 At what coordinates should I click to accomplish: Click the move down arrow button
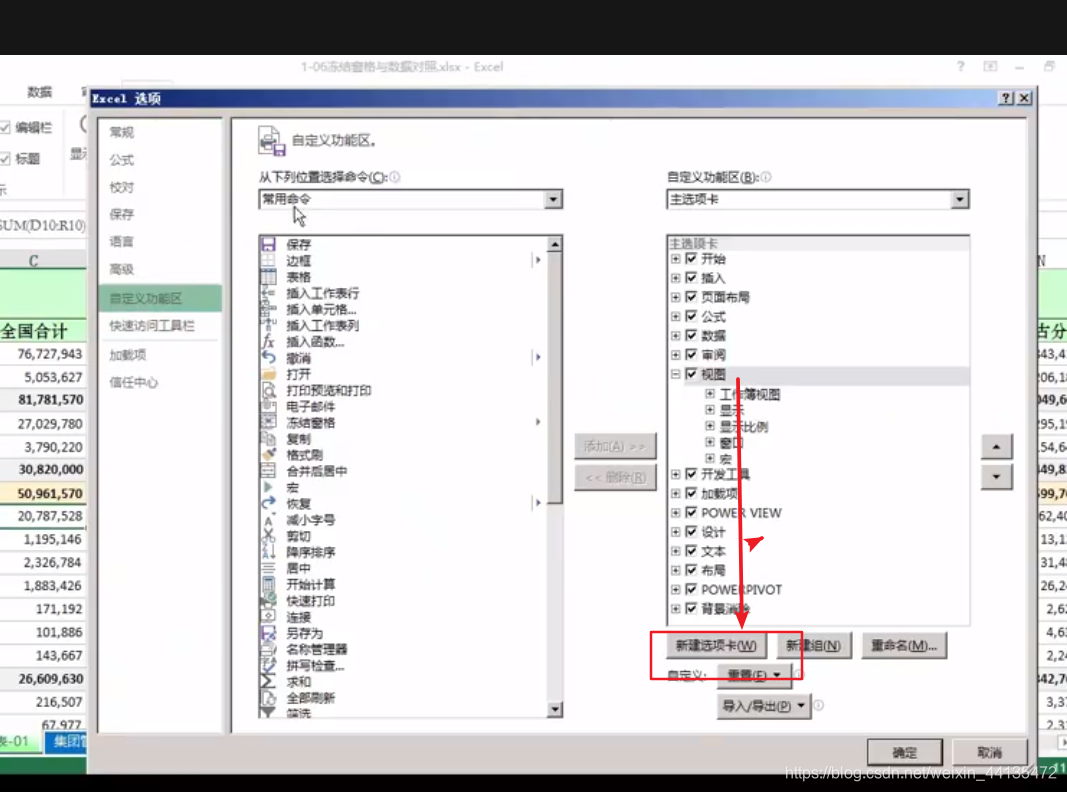[996, 477]
